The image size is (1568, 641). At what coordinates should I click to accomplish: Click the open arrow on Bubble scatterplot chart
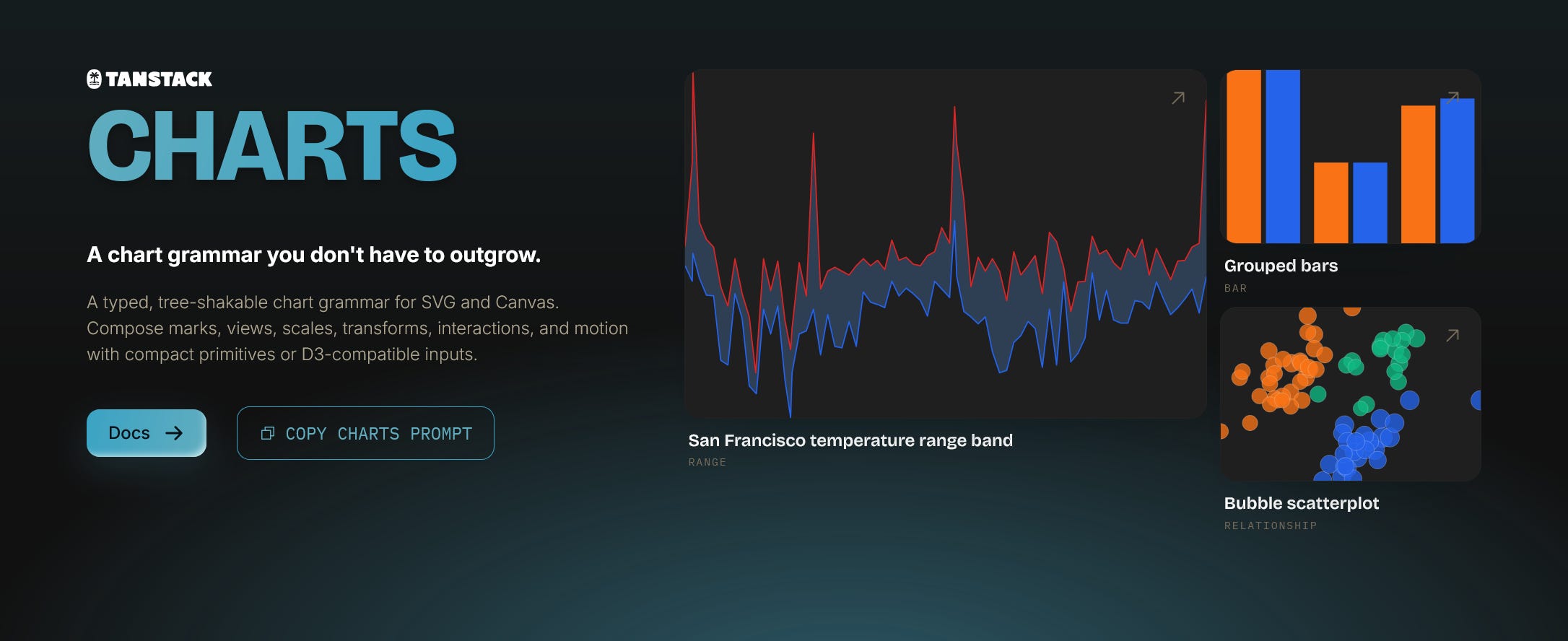click(x=1453, y=335)
